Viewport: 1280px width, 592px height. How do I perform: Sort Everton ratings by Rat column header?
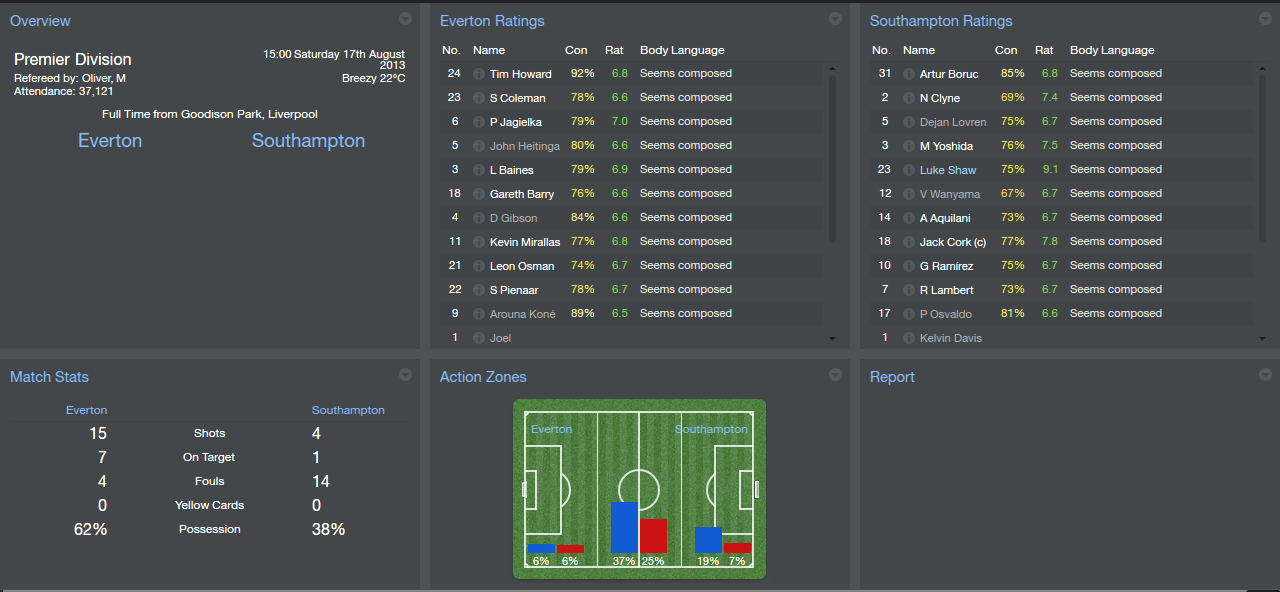[614, 50]
